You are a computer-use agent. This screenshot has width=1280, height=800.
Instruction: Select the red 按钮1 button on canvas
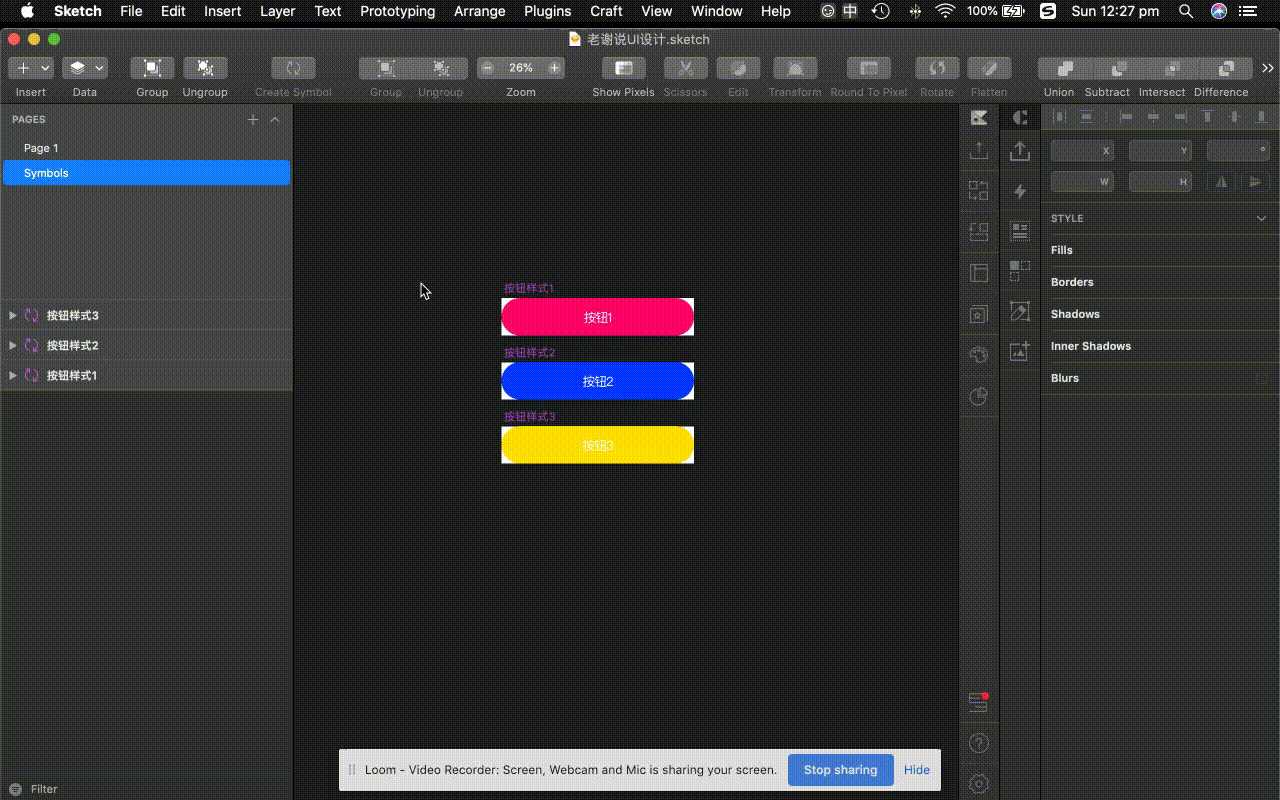pyautogui.click(x=597, y=317)
